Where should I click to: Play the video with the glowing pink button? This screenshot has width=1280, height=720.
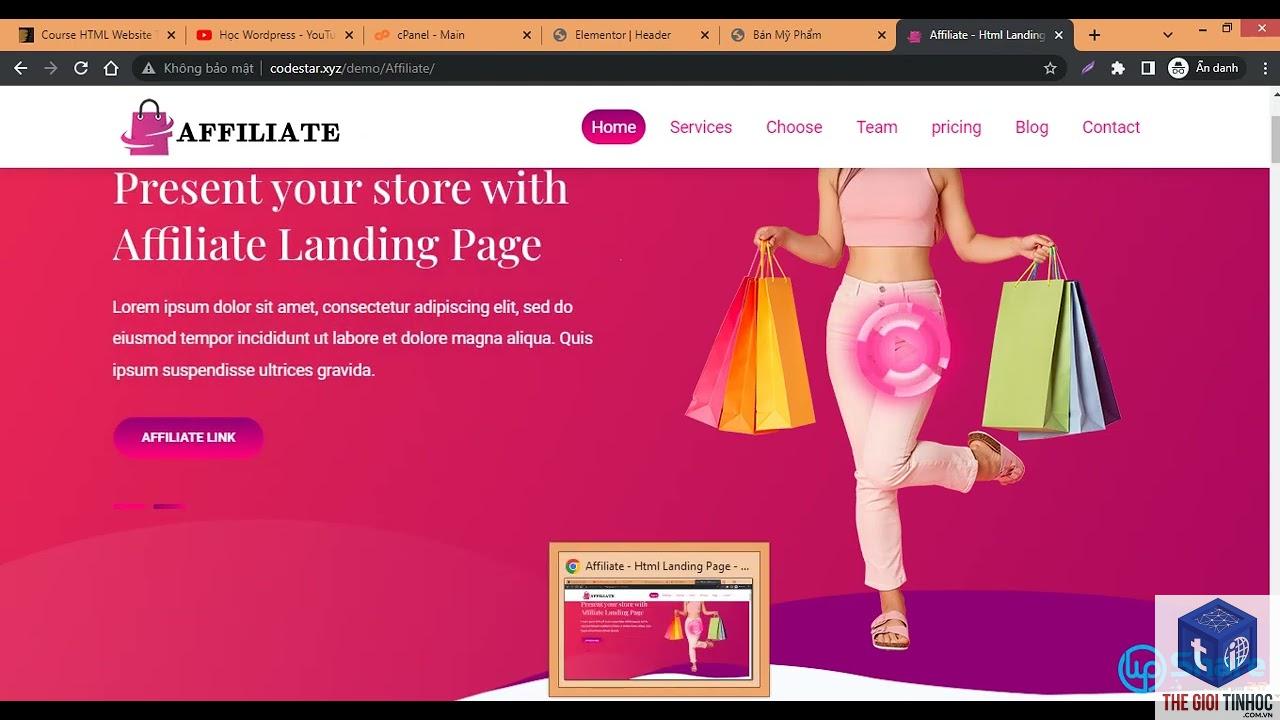tap(903, 348)
